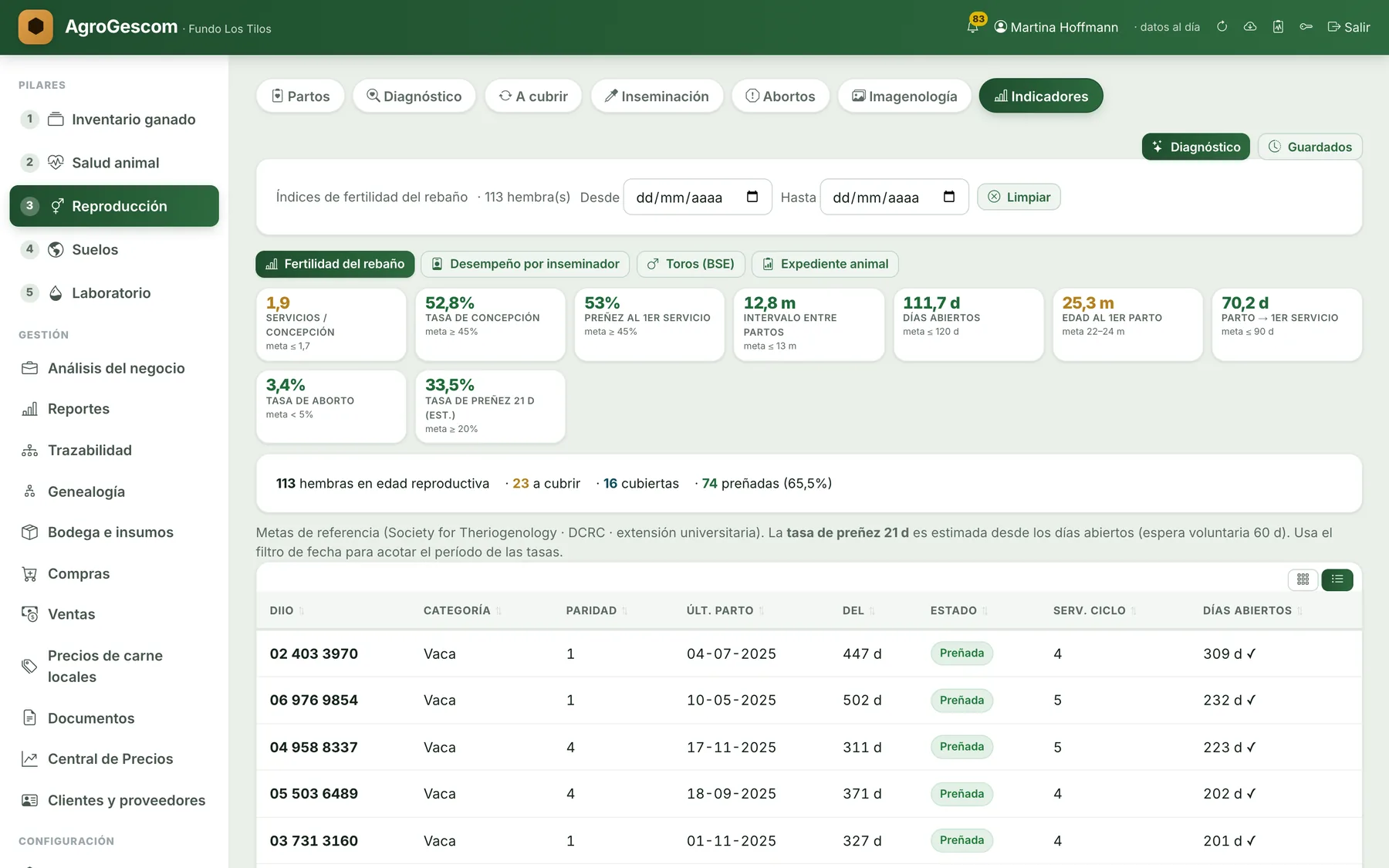Open the A cubrir tab
1389x868 pixels.
tap(533, 96)
